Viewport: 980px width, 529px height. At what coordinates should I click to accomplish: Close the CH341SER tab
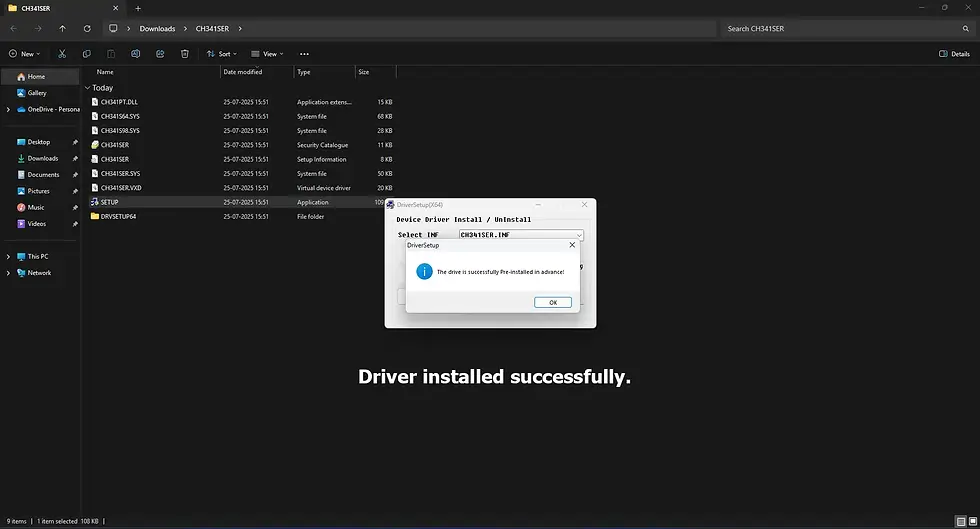(116, 8)
